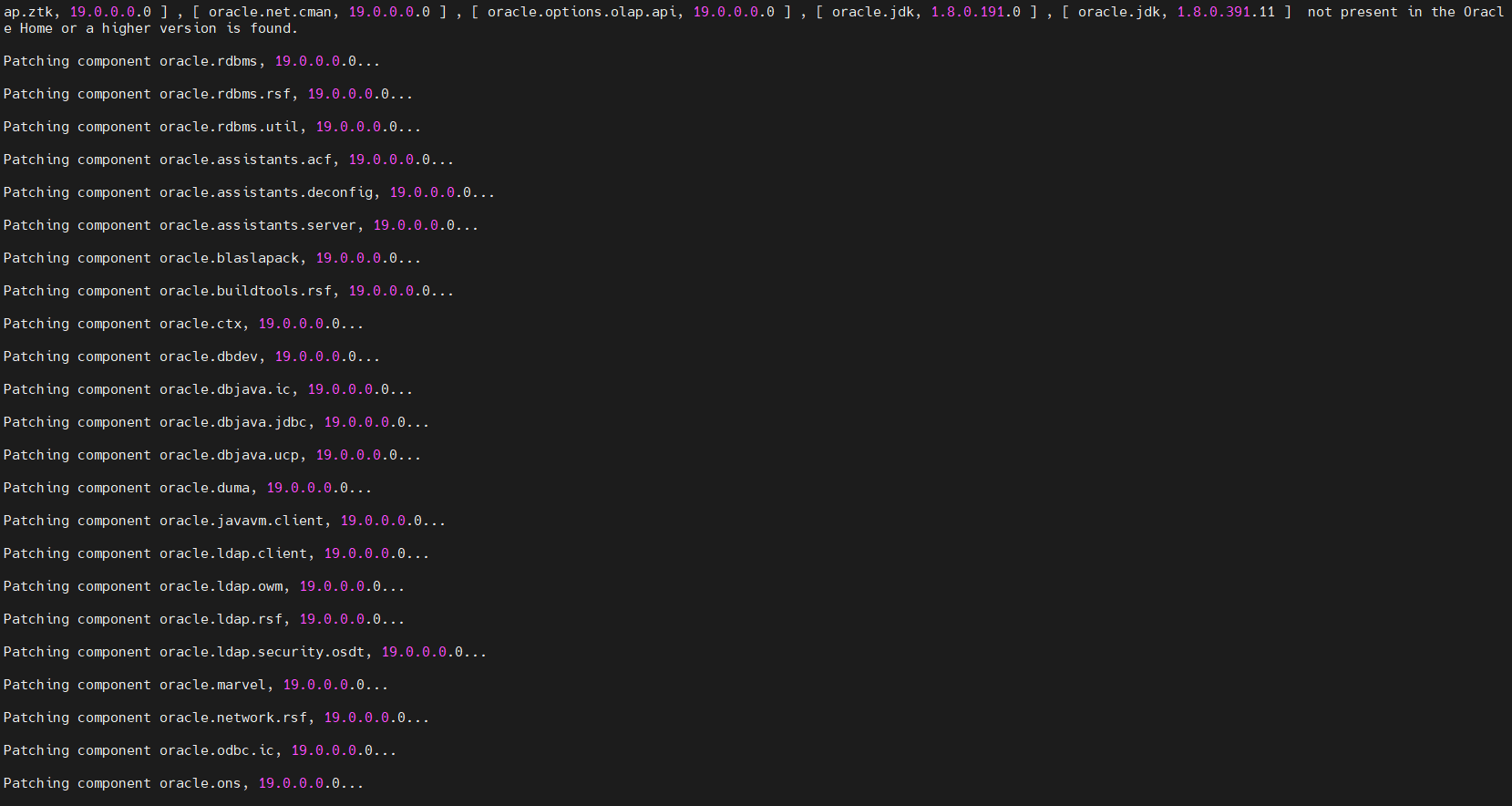Select the text 'oracle.rdbms.rsf'
The image size is (1512, 806).
click(x=225, y=94)
